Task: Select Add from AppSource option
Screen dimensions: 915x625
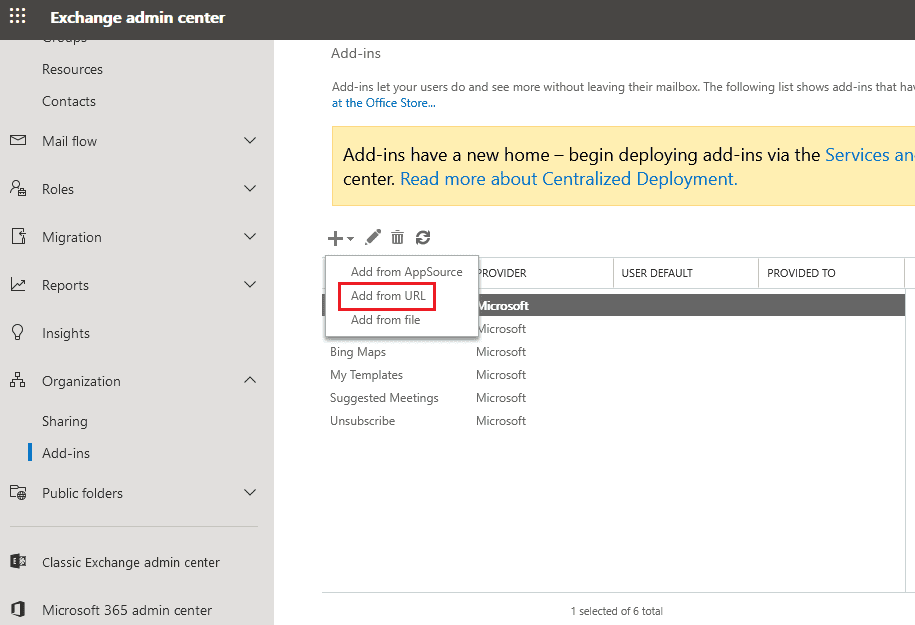Action: (x=406, y=272)
